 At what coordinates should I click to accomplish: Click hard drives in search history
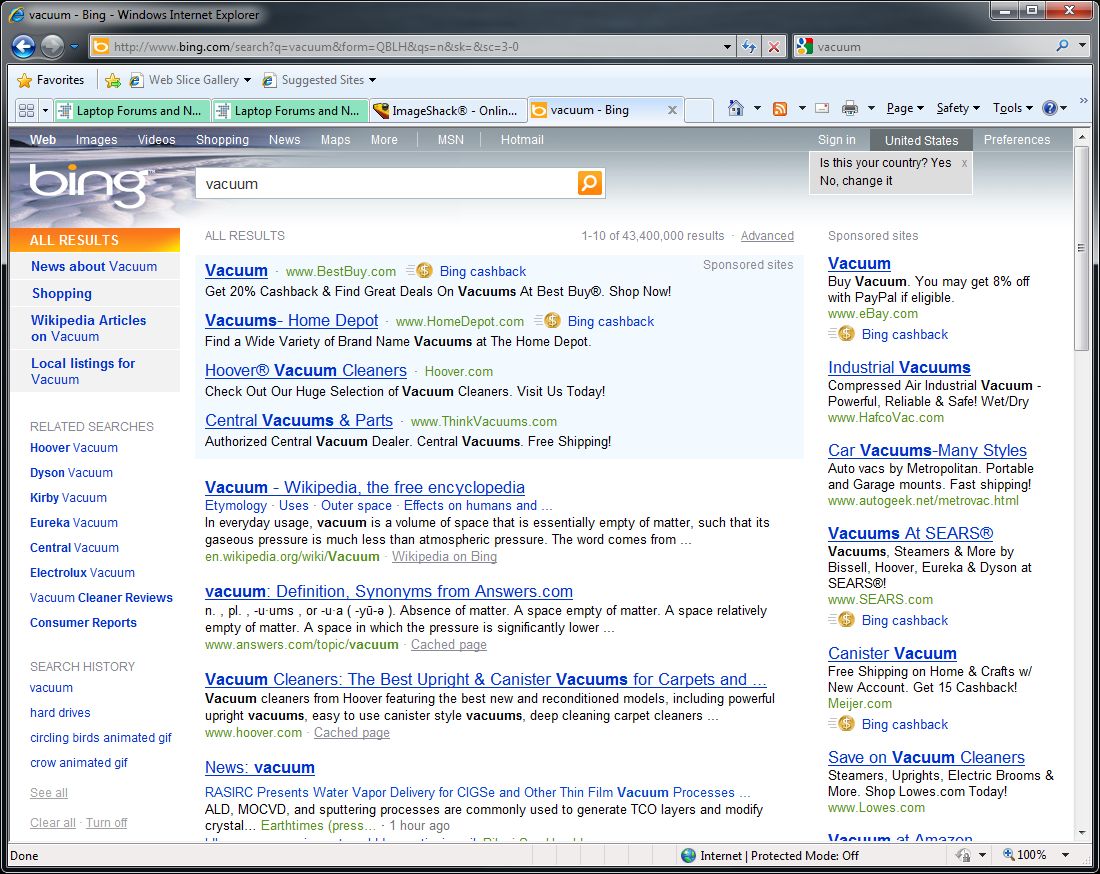pyautogui.click(x=60, y=713)
